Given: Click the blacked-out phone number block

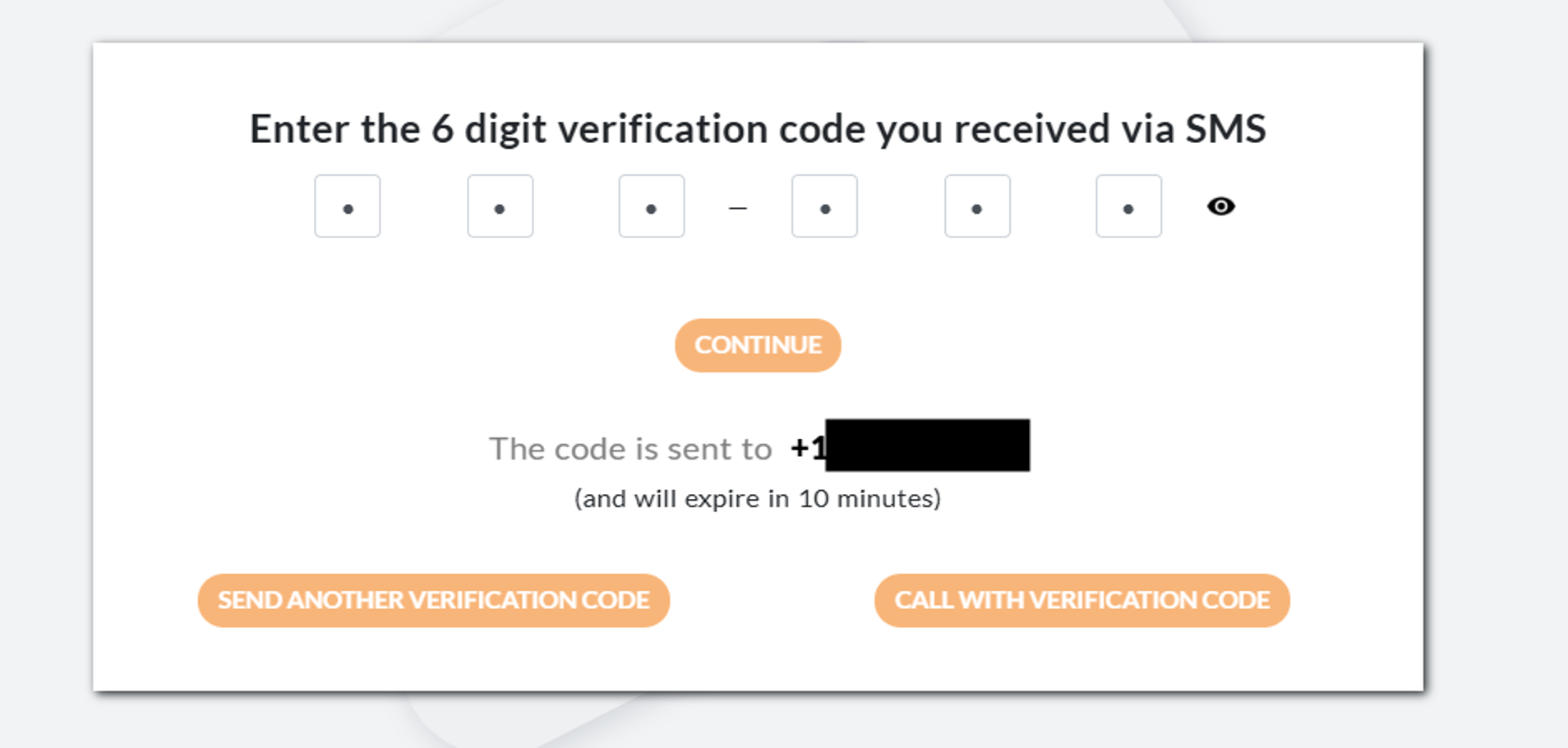Looking at the screenshot, I should coord(927,446).
